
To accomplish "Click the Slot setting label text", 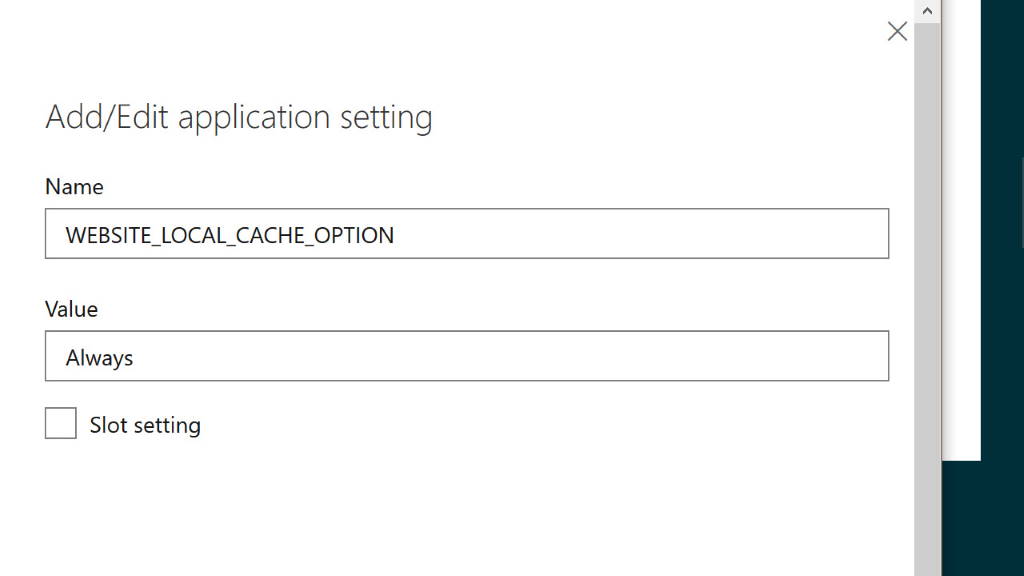I will pyautogui.click(x=146, y=424).
